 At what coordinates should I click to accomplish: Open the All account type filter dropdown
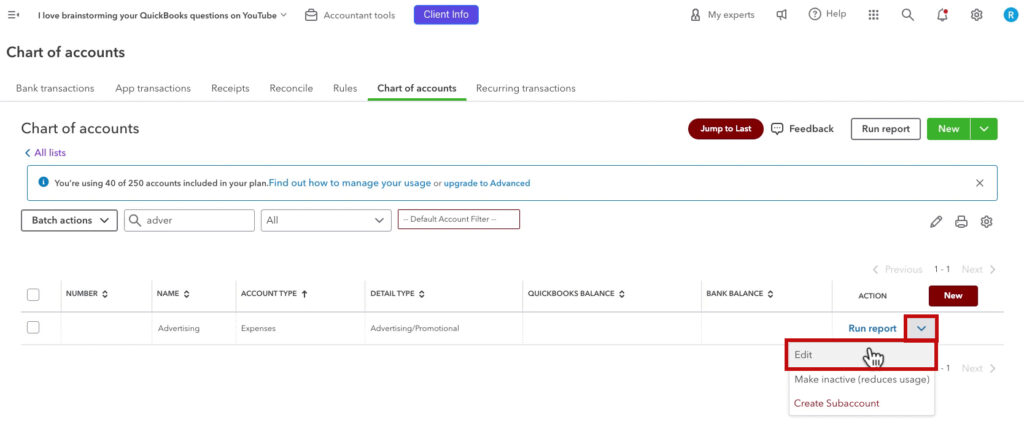(326, 221)
